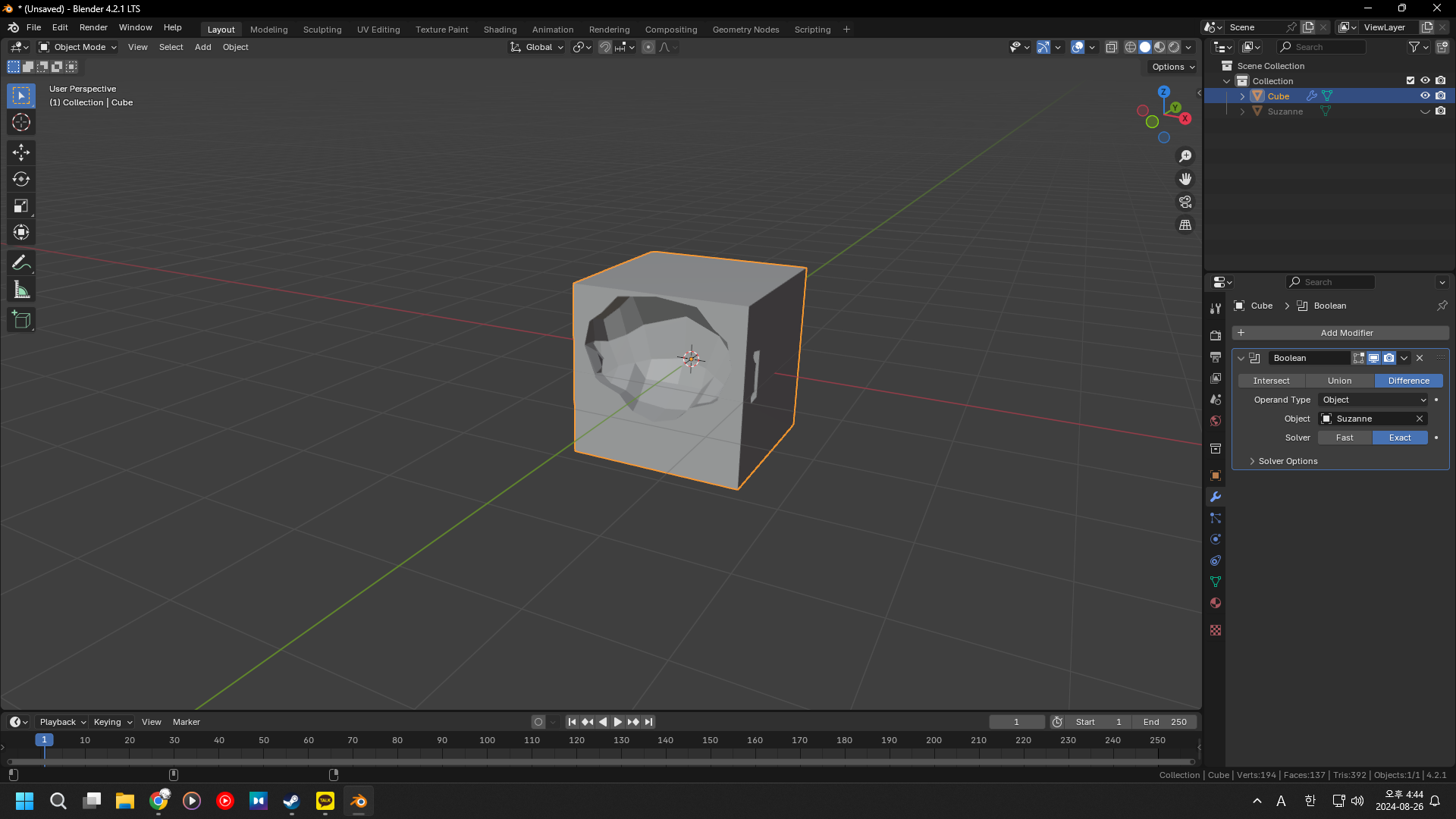Open Physics properties tab

coord(1216,539)
